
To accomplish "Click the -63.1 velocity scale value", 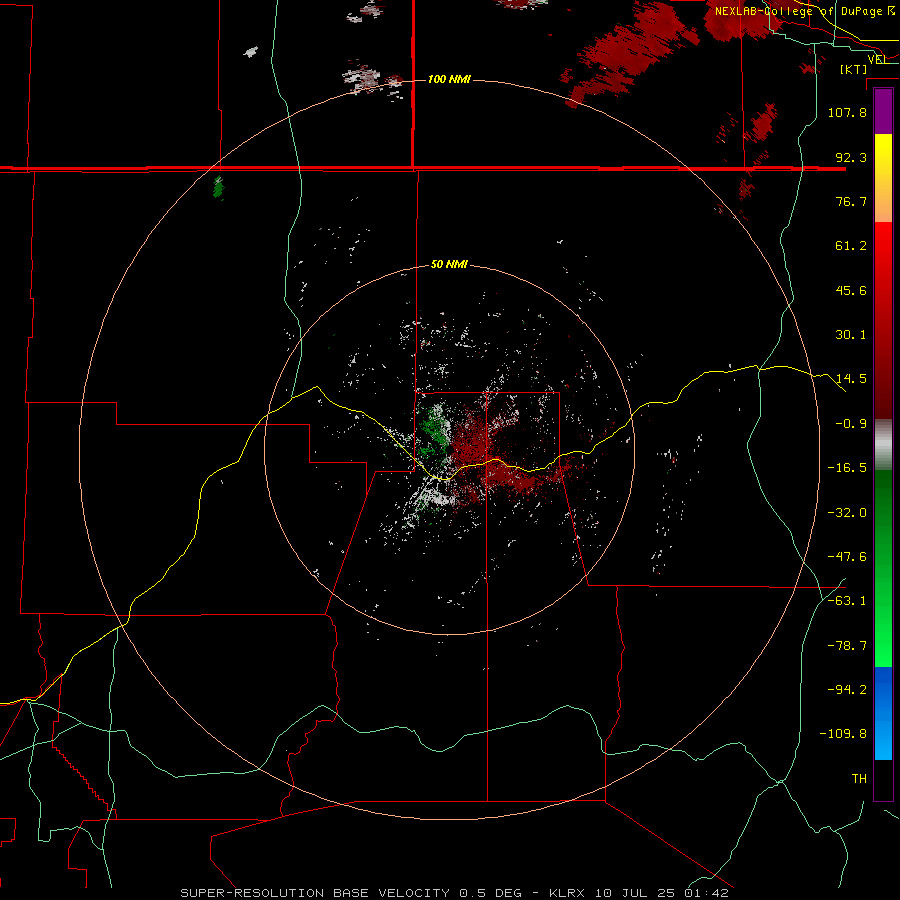I will (x=847, y=601).
